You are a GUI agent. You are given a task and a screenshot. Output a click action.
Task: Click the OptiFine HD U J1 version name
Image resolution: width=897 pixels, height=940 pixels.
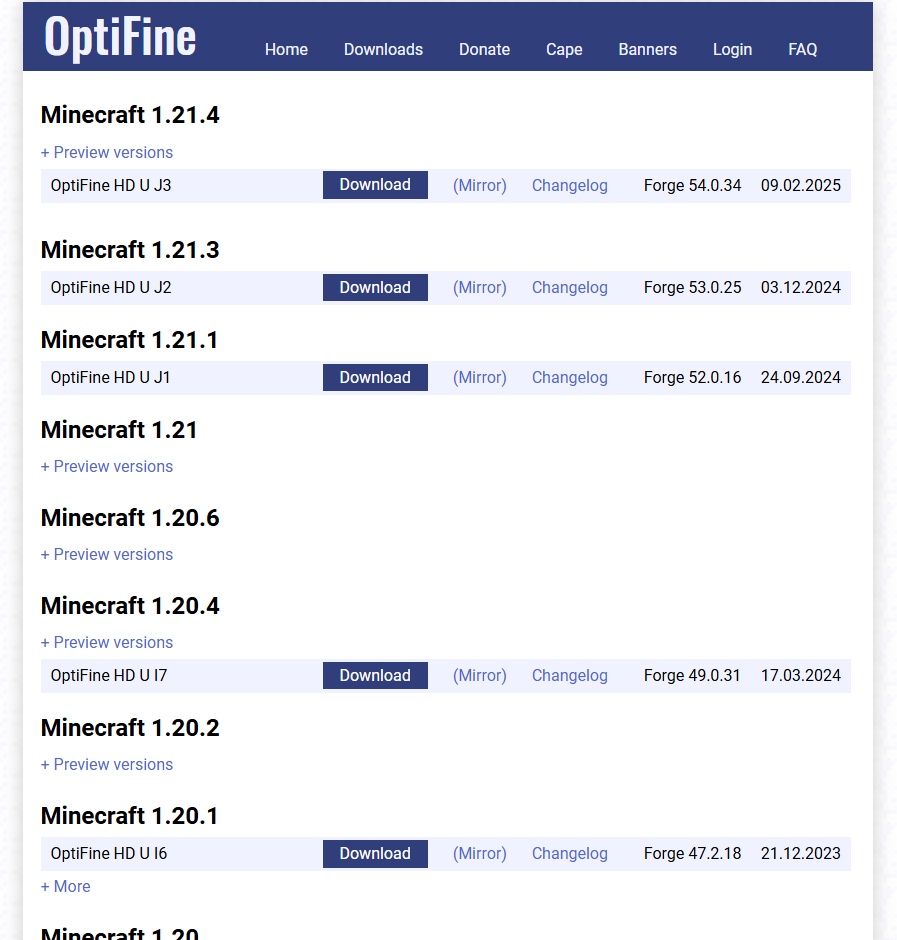click(110, 378)
